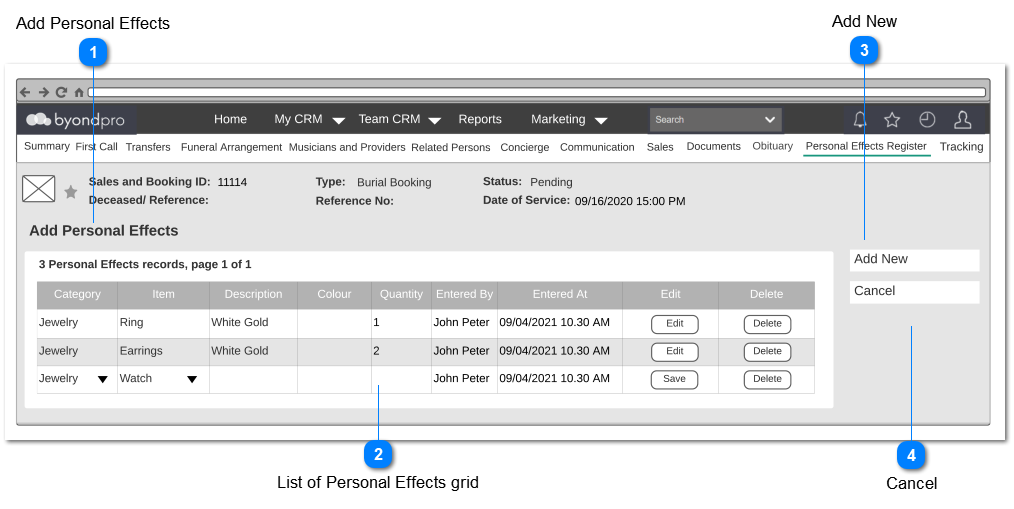1014x509 pixels.
Task: Open the user profile icon
Action: [963, 120]
